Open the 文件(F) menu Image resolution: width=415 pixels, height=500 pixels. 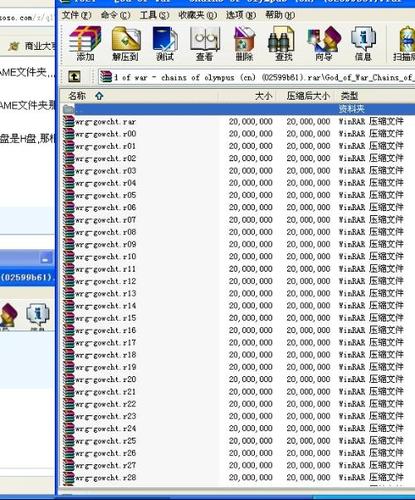(76, 15)
